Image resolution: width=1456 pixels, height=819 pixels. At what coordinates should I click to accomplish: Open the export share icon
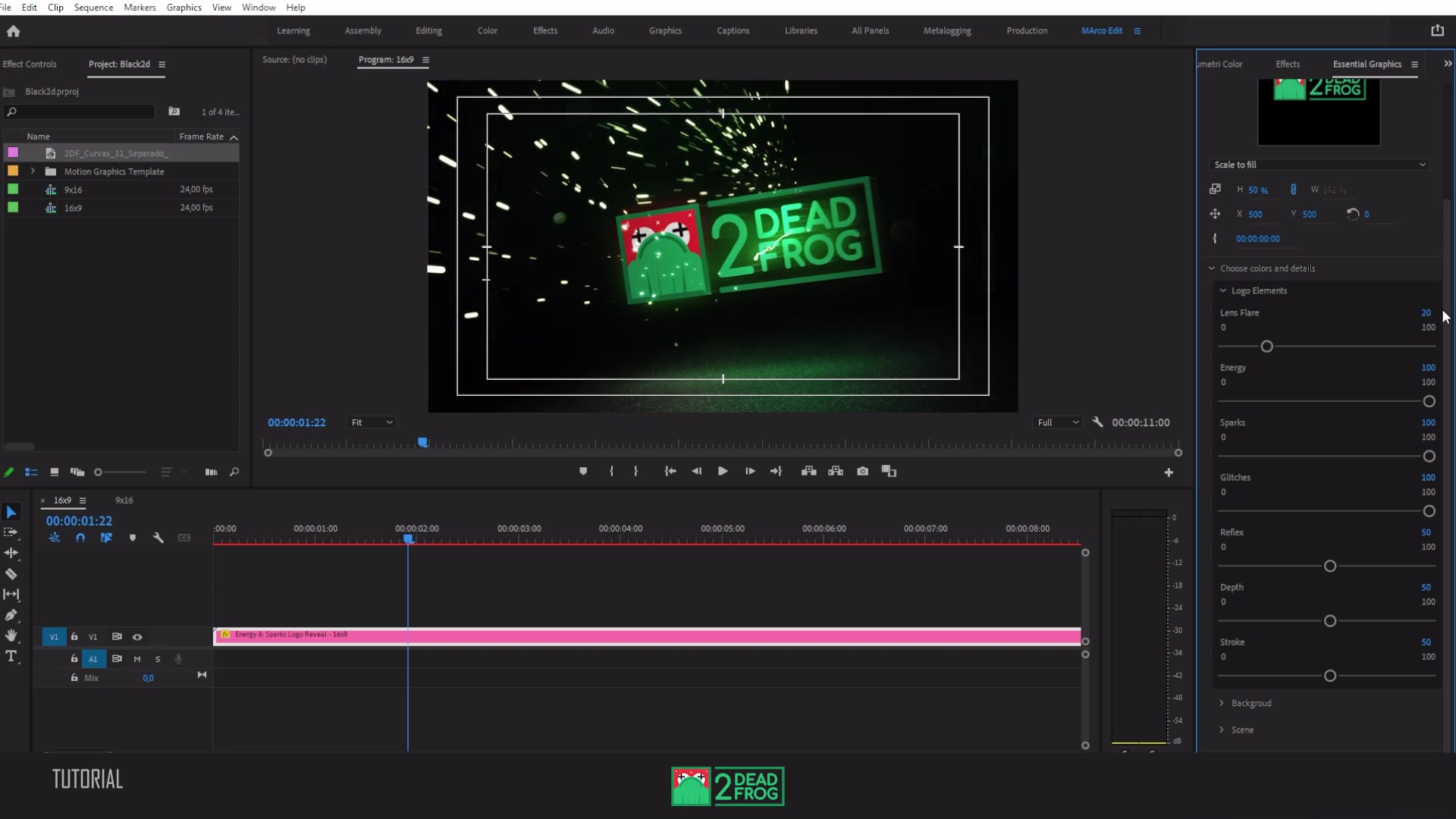(x=1437, y=30)
